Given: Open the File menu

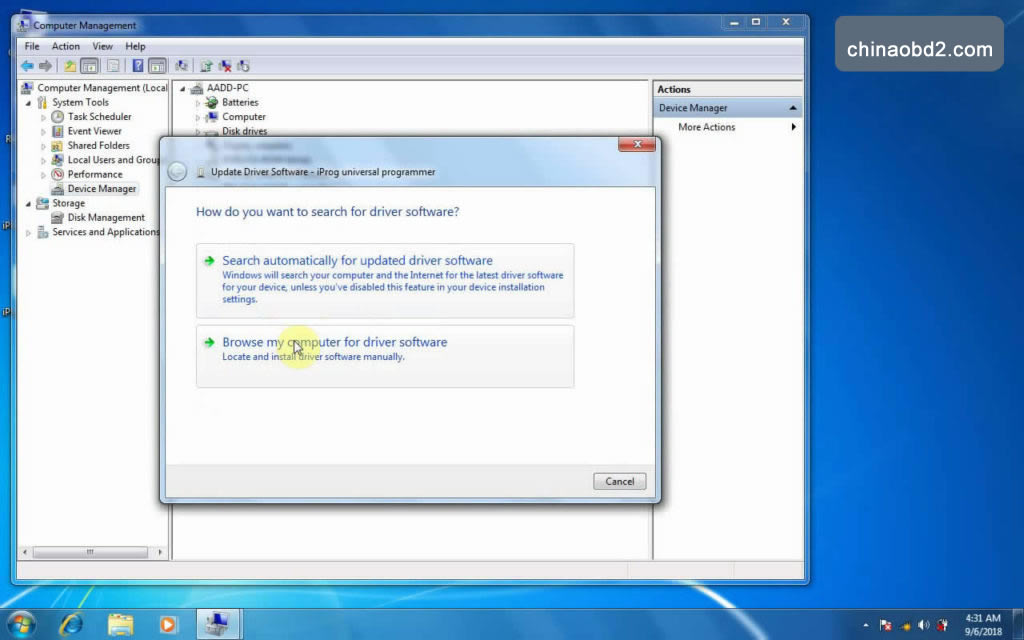Looking at the screenshot, I should (32, 46).
